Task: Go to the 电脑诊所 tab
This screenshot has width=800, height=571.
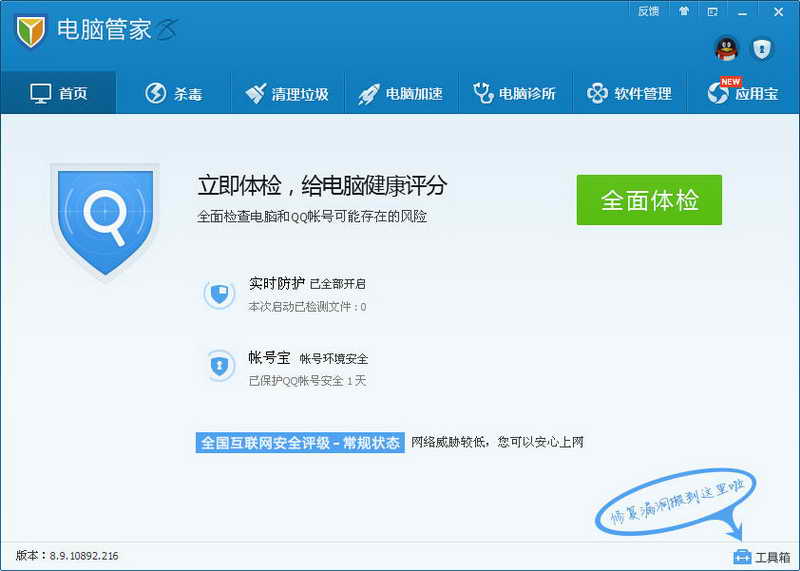Action: click(514, 94)
